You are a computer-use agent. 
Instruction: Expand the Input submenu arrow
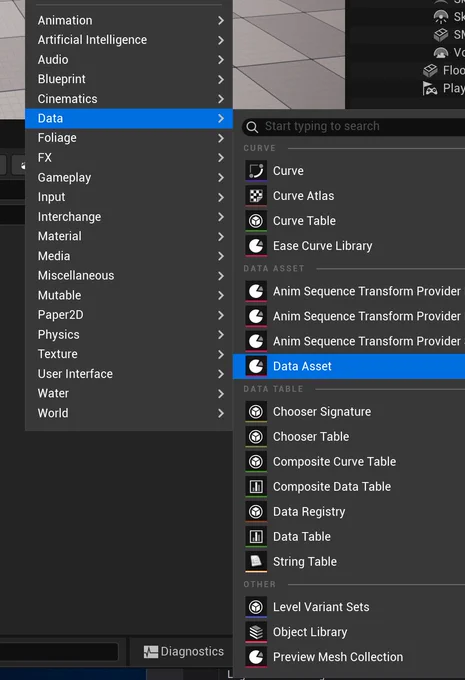pyautogui.click(x=221, y=197)
